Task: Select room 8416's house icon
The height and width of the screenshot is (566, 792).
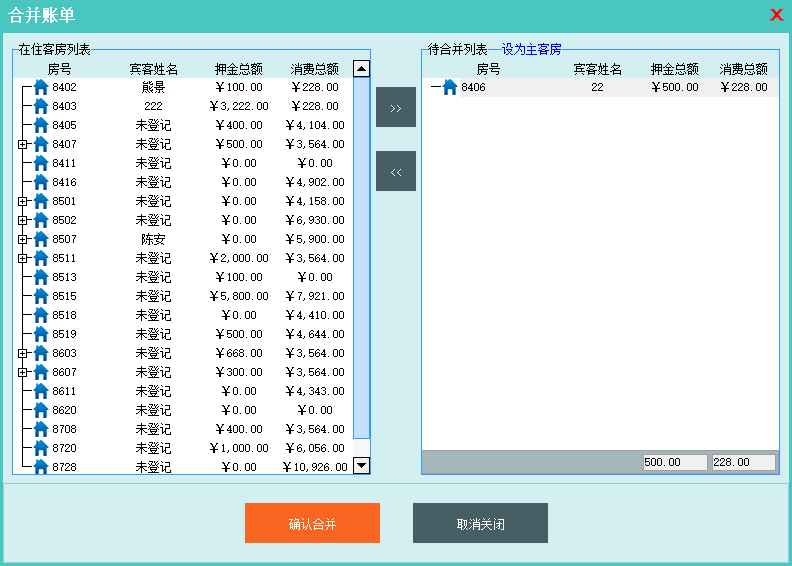Action: tap(41, 182)
